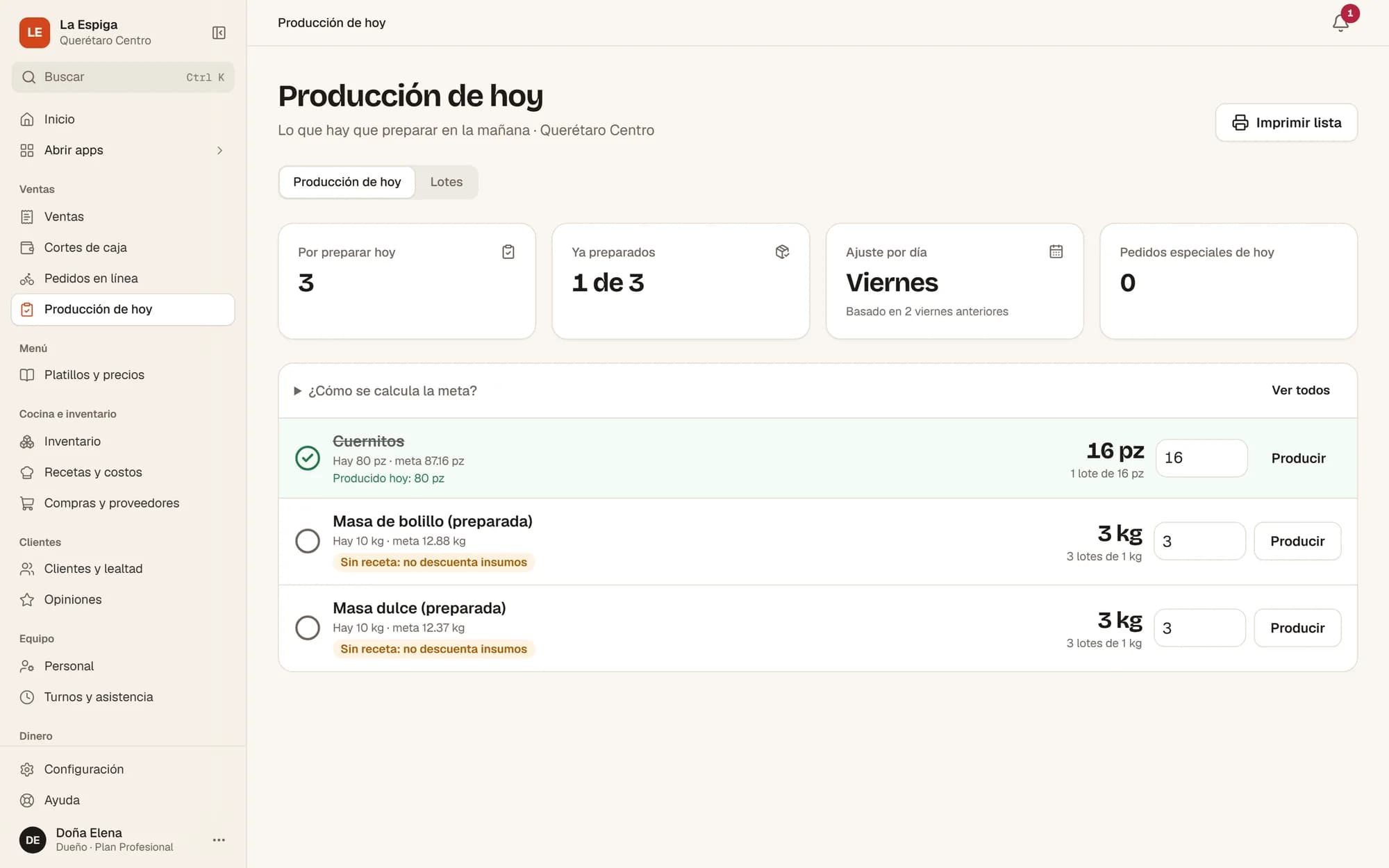Select the Producción de hoy tab

(347, 182)
